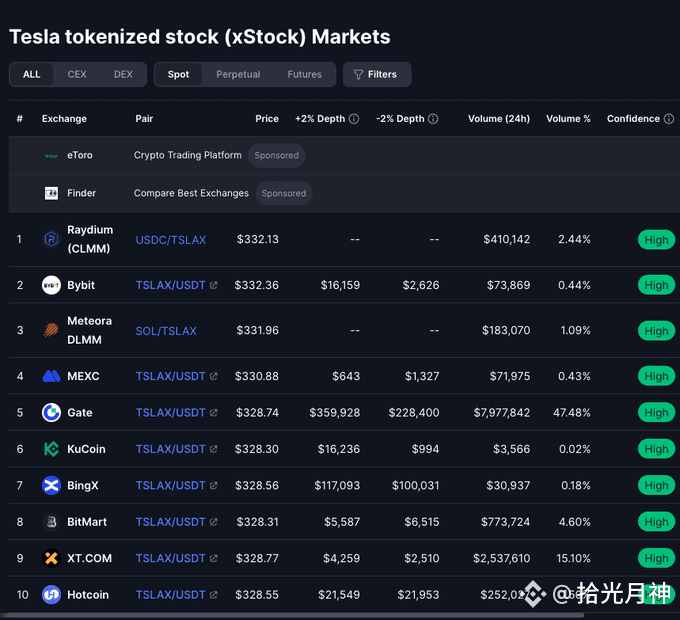The width and height of the screenshot is (680, 620).
Task: Sort by the Price column header
Action: (267, 119)
